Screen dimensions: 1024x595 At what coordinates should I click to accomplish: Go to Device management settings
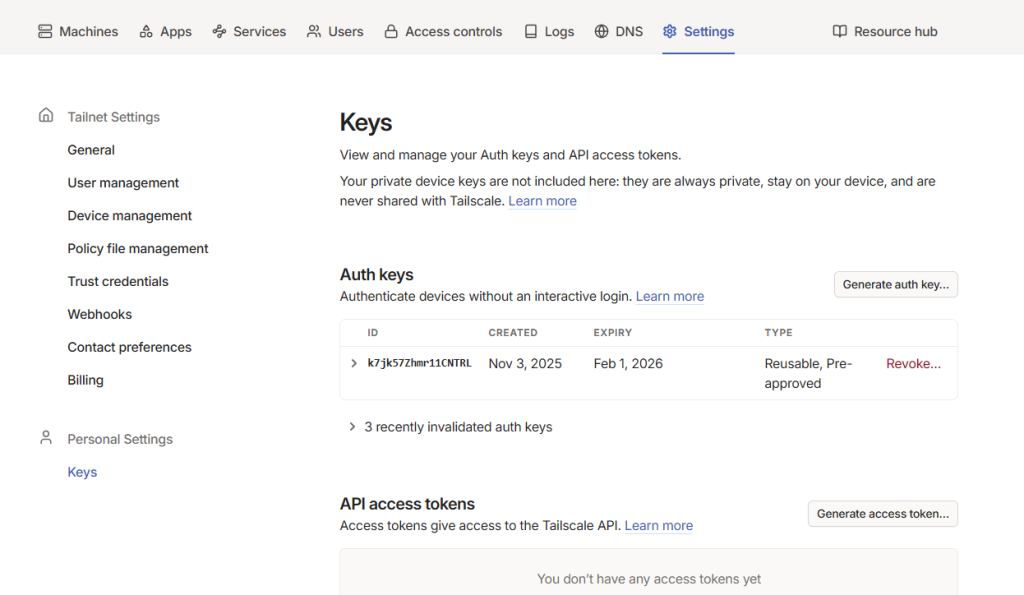130,216
